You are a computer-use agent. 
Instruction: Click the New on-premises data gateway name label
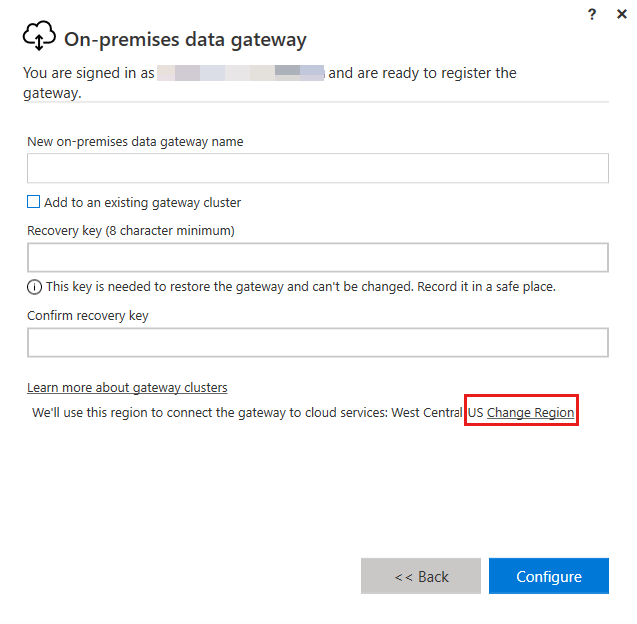tap(135, 142)
